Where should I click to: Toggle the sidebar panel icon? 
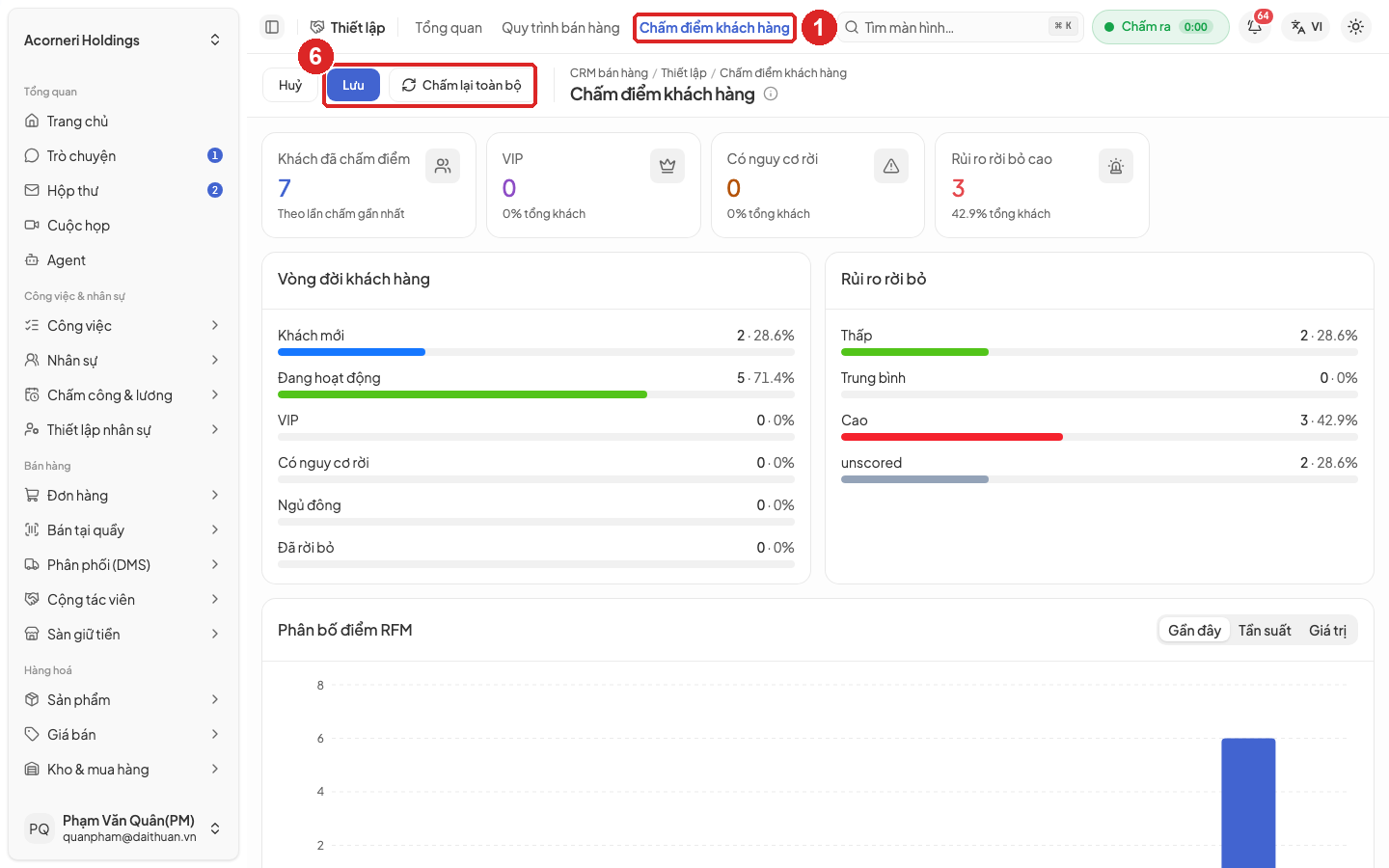(x=272, y=27)
